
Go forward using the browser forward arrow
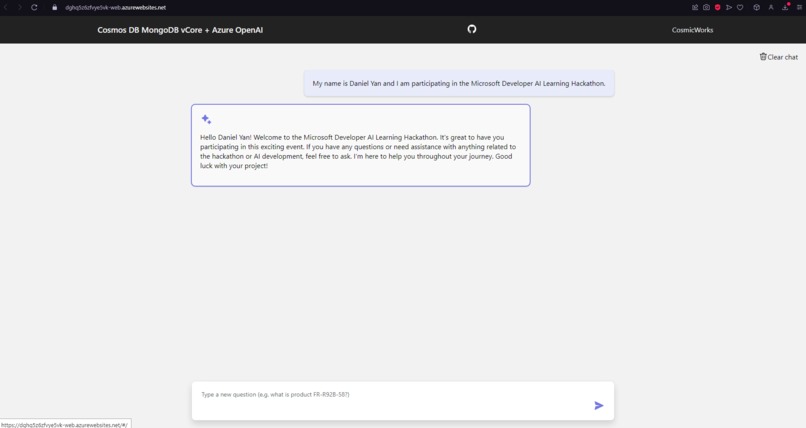coord(20,7)
